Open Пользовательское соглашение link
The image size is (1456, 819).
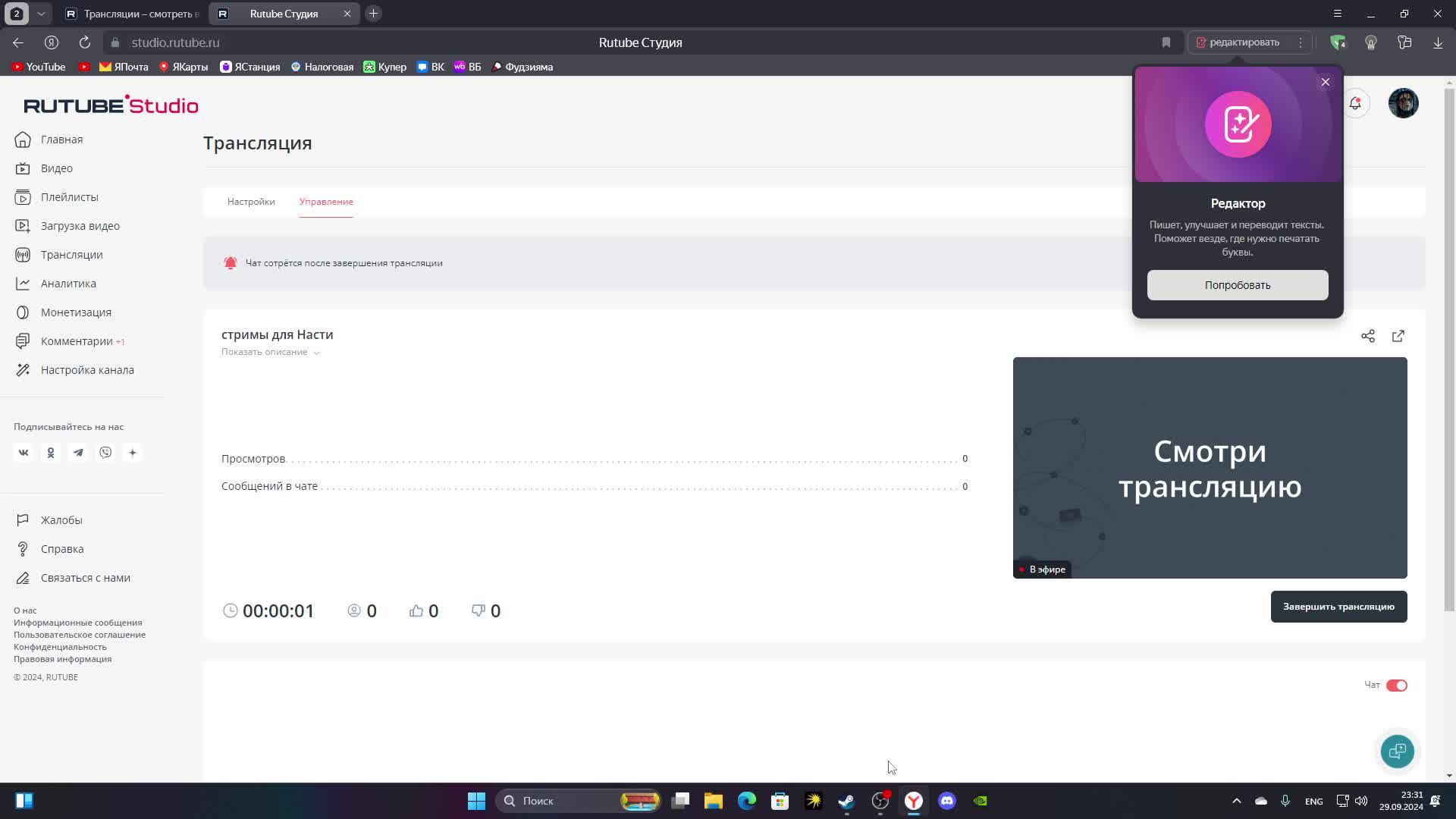pos(80,635)
